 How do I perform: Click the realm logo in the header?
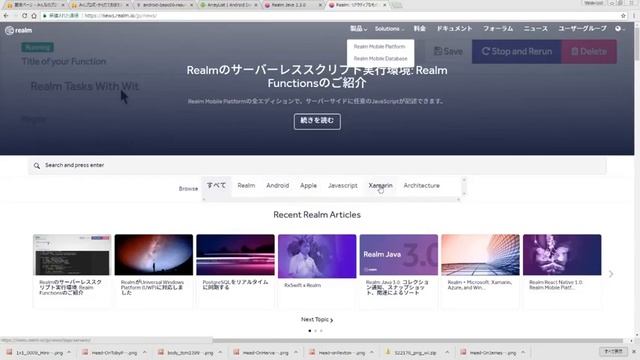tap(18, 30)
